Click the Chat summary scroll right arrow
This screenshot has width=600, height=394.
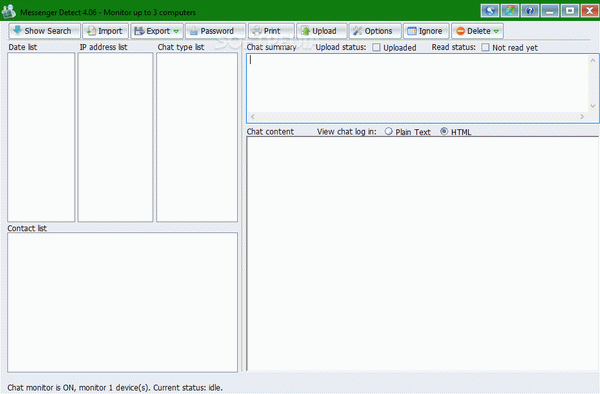click(582, 116)
